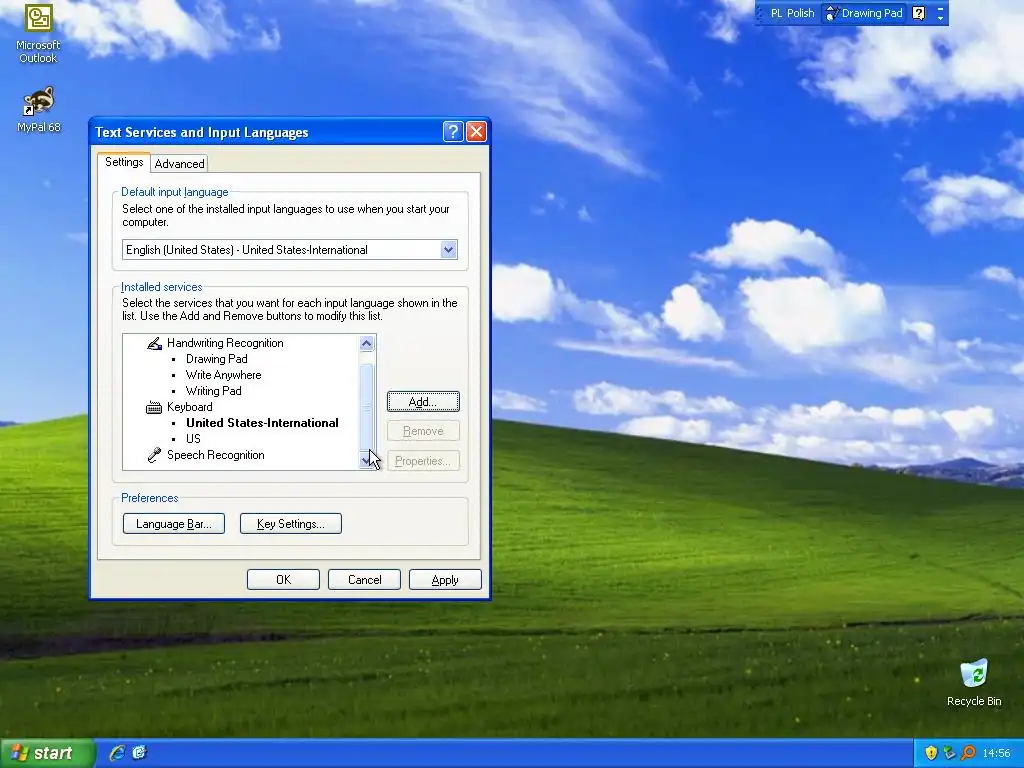
Task: Select Writing Pad in the services list
Action: (214, 391)
